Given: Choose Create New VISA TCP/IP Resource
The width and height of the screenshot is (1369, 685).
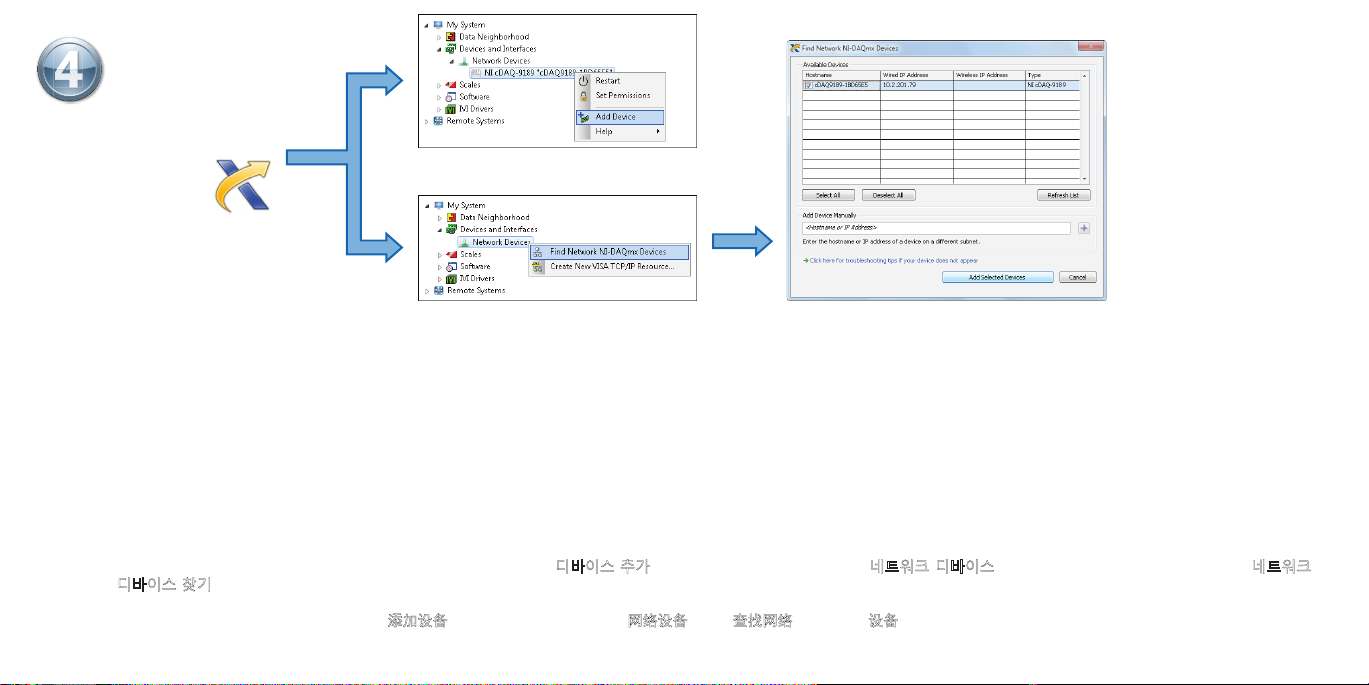Looking at the screenshot, I should tap(611, 266).
